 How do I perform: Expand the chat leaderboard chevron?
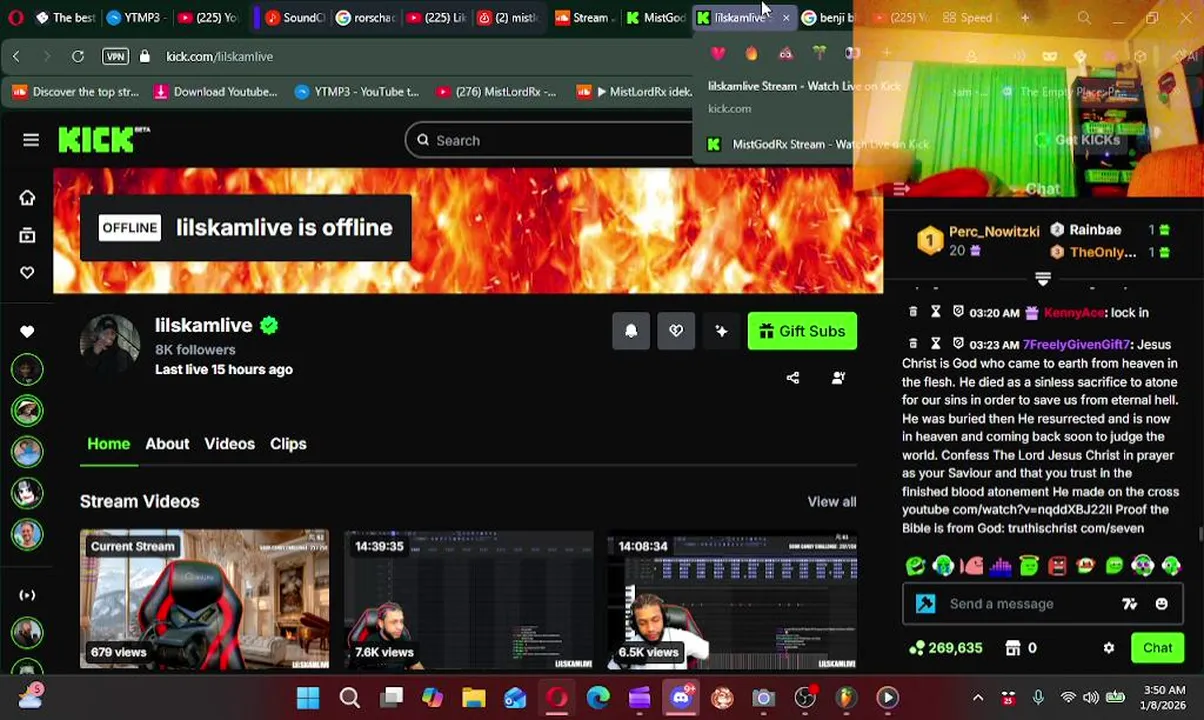pyautogui.click(x=1042, y=279)
